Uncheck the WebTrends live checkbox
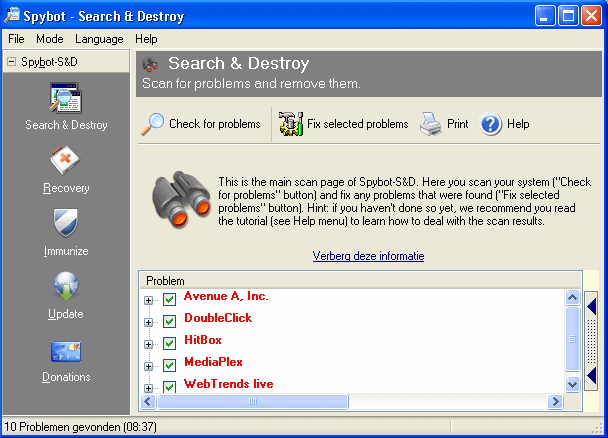 point(169,386)
